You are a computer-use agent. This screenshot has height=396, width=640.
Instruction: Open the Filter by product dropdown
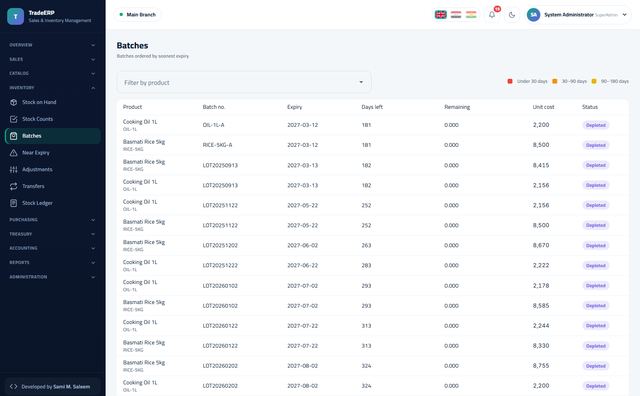244,82
